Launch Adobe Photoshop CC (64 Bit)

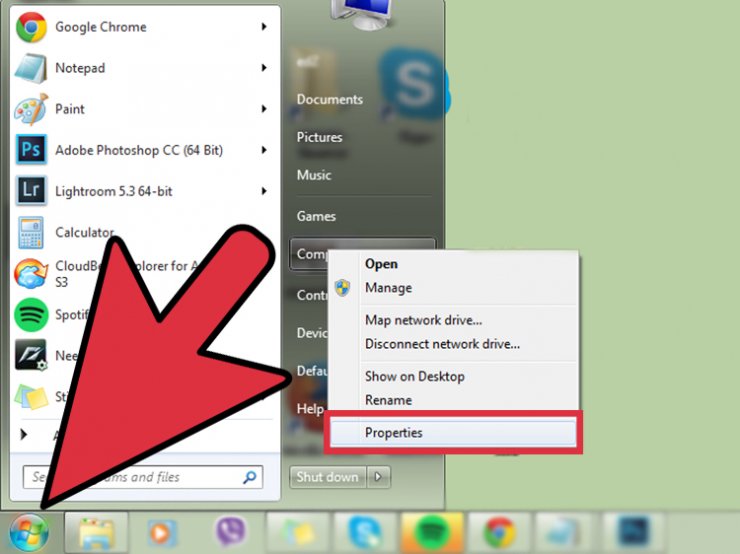click(138, 150)
